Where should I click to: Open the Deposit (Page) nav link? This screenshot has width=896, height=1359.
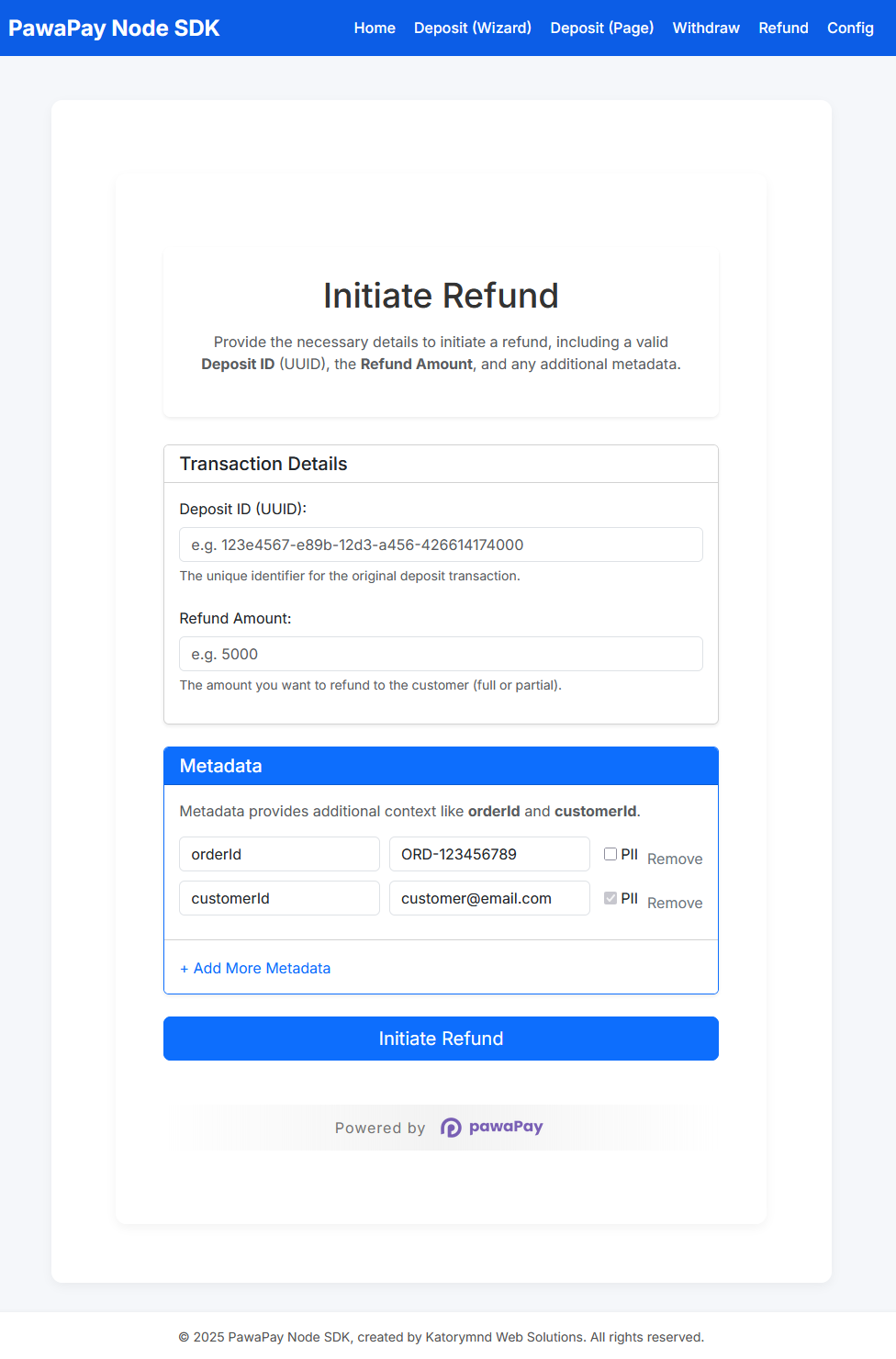click(x=602, y=28)
